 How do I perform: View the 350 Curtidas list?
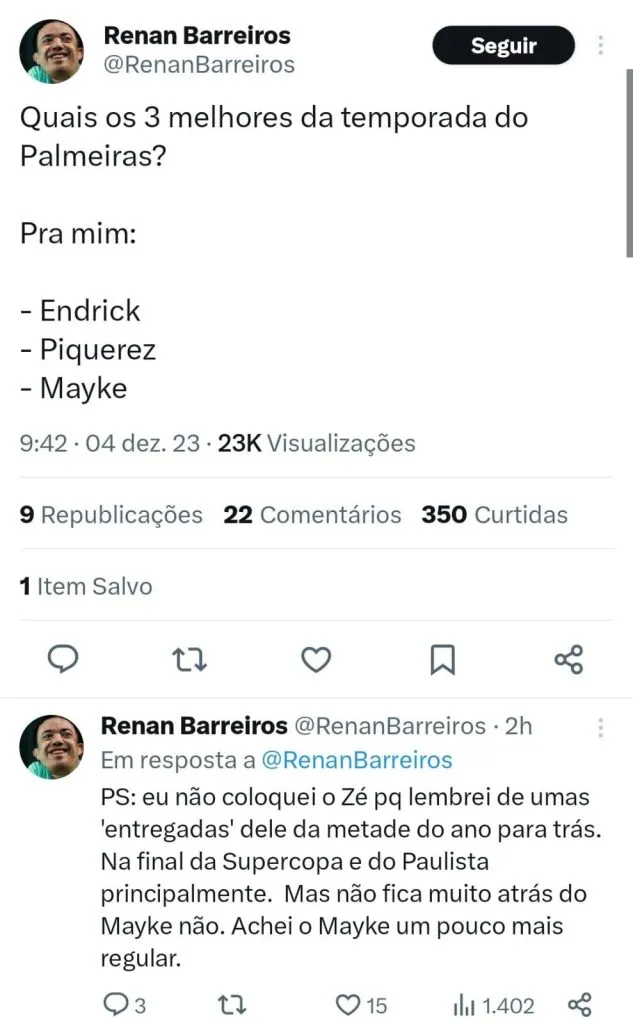pos(494,515)
